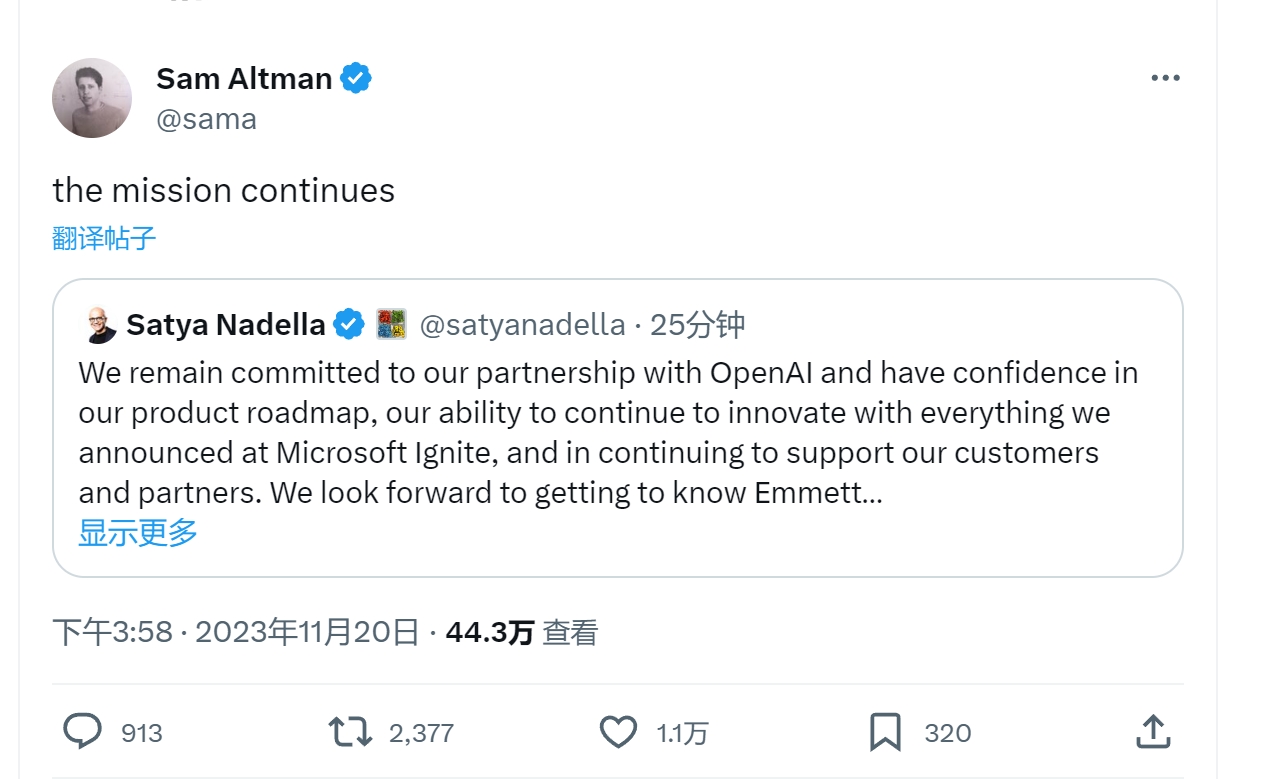Repost this tweet using the retweet icon
The height and width of the screenshot is (779, 1273).
point(350,732)
